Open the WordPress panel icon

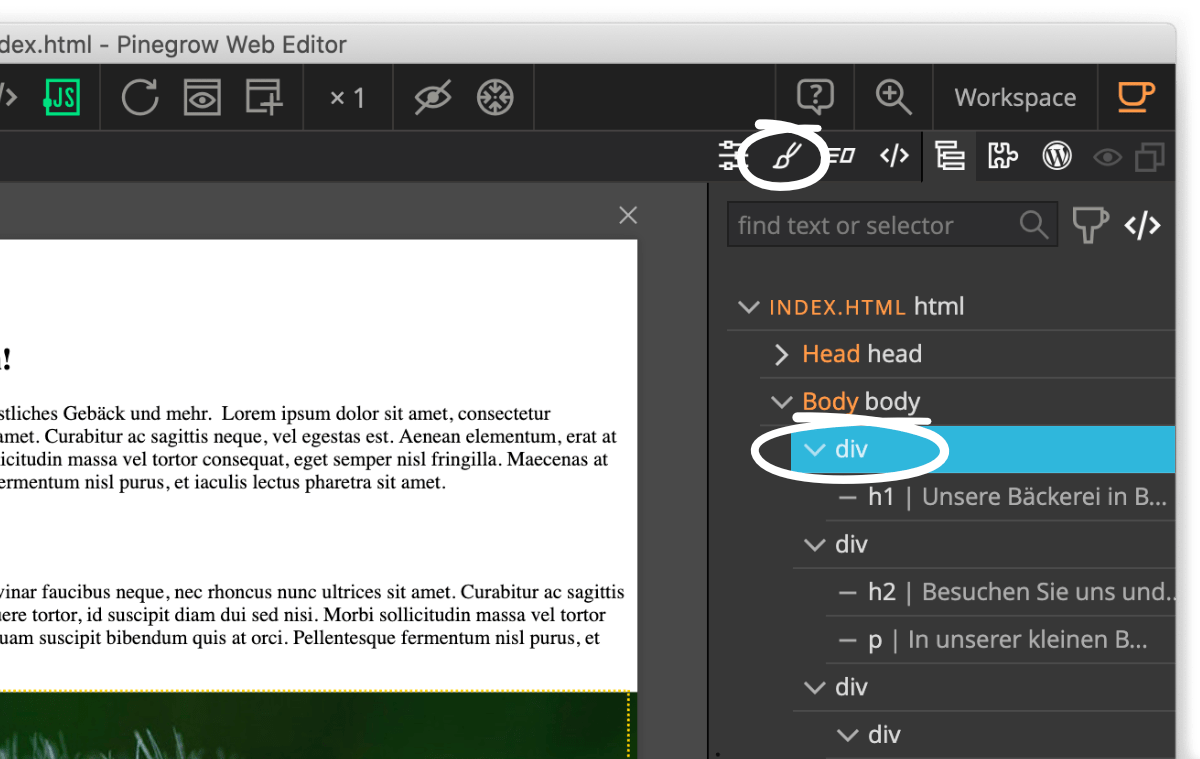1057,156
